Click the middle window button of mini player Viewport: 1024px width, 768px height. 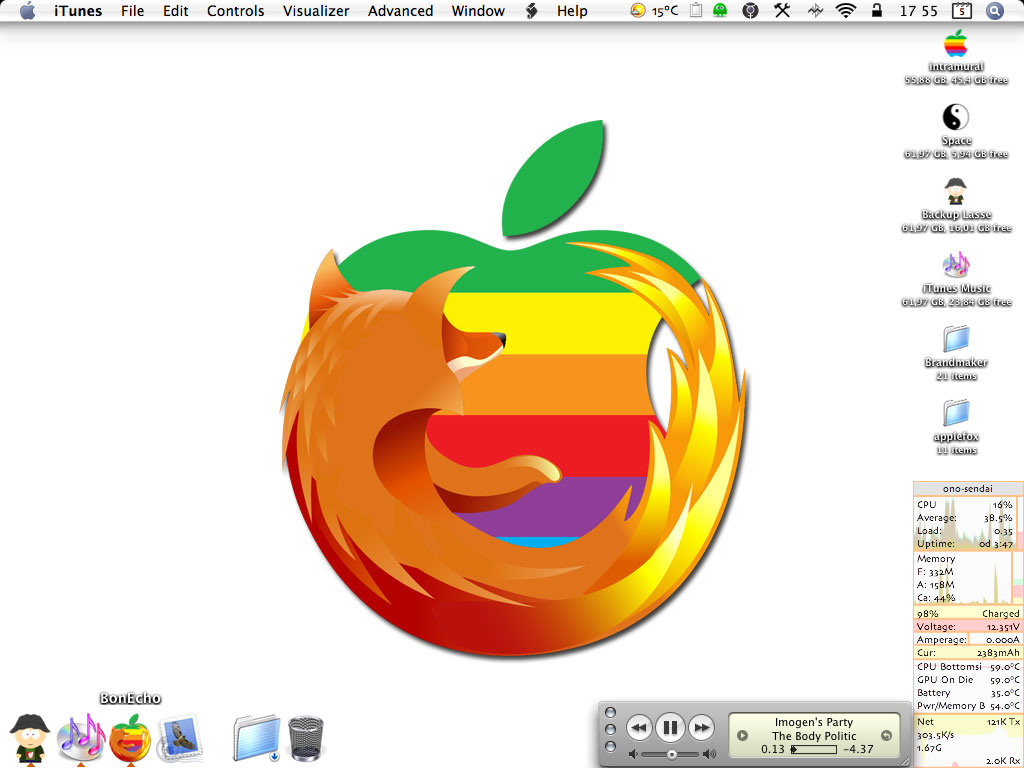[611, 729]
